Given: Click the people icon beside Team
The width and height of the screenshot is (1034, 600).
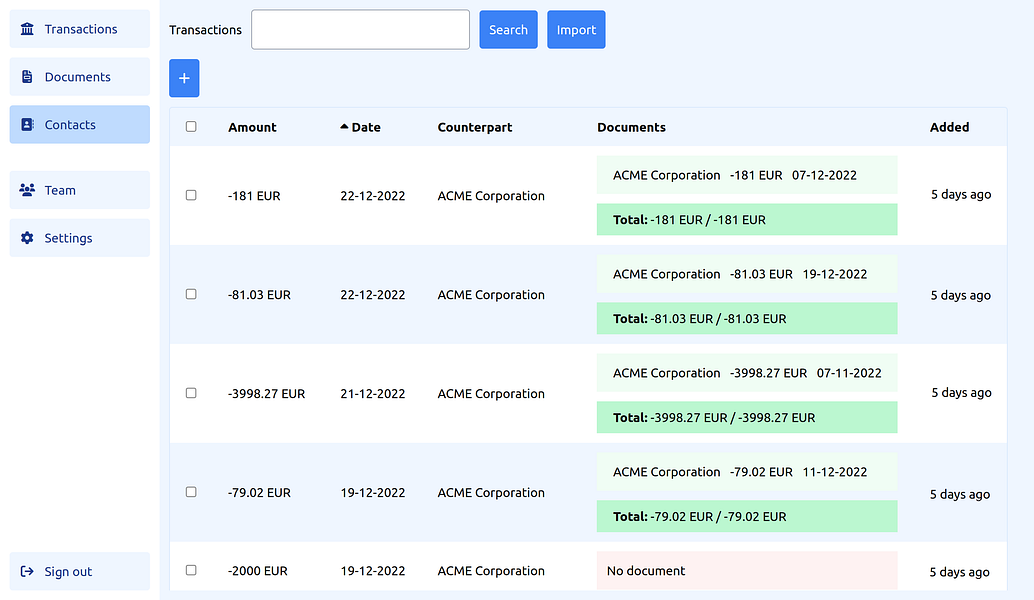Looking at the screenshot, I should (27, 190).
